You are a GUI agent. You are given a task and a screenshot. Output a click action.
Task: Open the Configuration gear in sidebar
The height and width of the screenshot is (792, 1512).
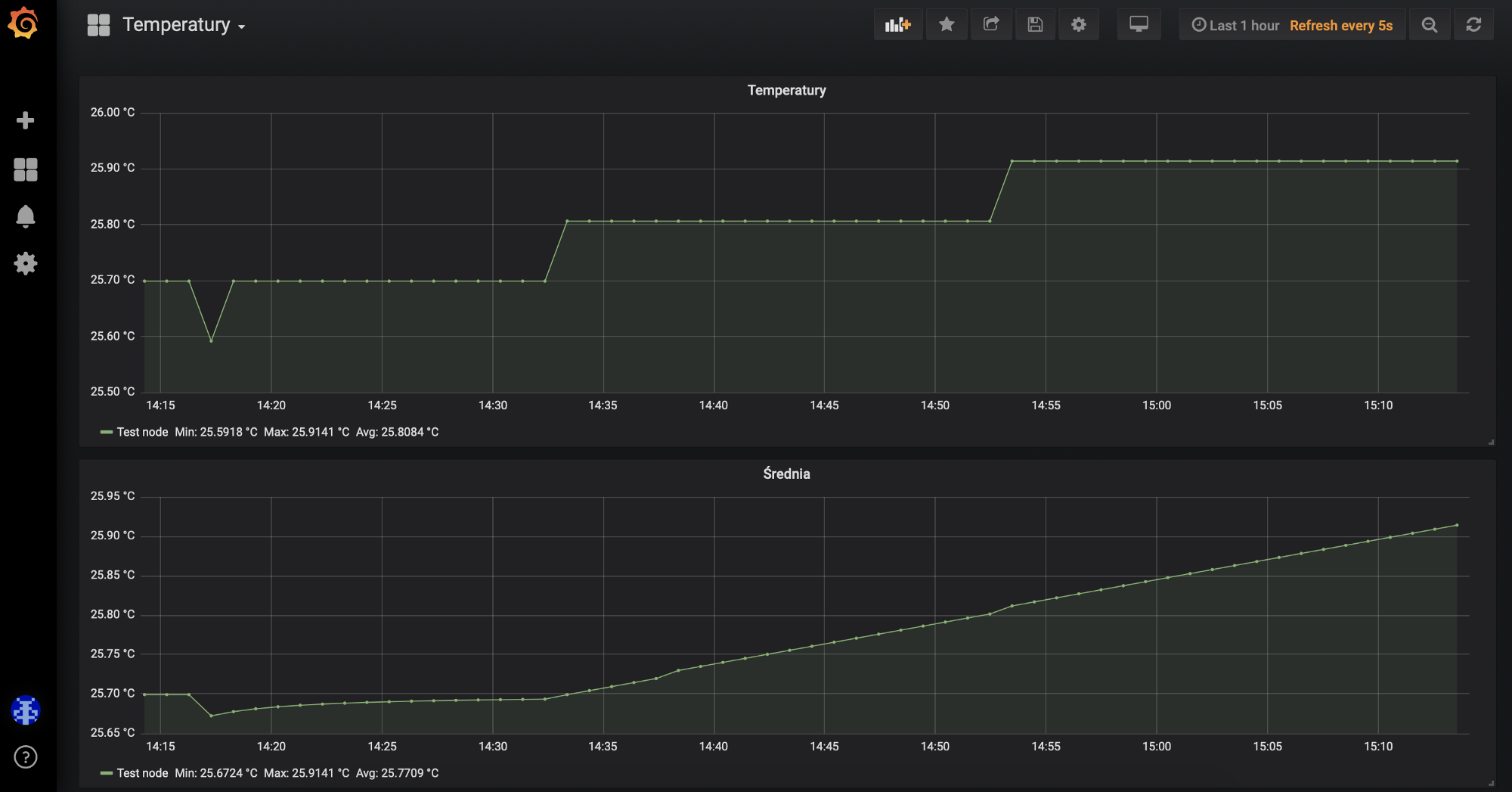coord(25,263)
